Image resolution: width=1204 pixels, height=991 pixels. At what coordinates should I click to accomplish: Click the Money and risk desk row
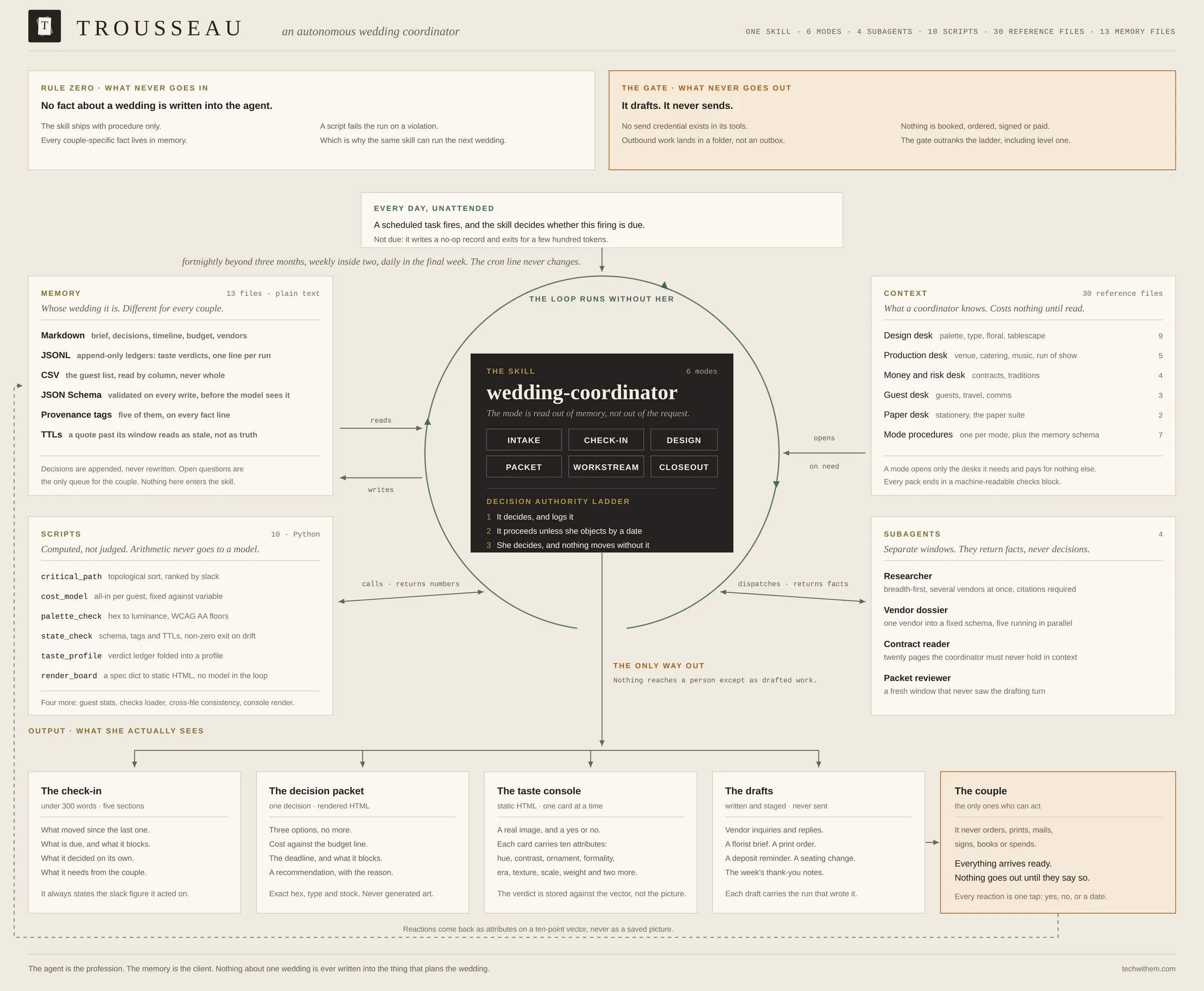[1023, 375]
